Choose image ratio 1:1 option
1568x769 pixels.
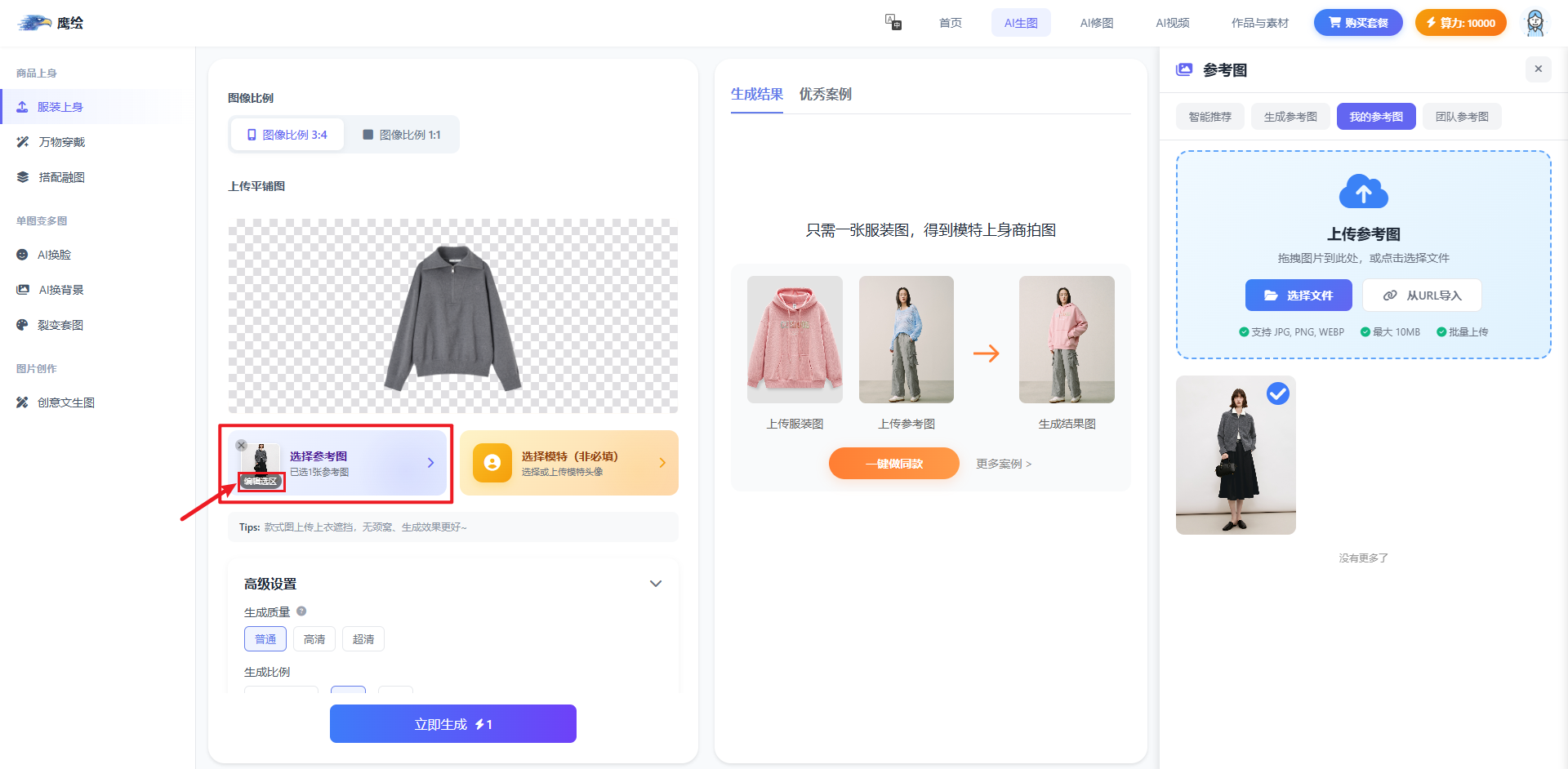[402, 135]
